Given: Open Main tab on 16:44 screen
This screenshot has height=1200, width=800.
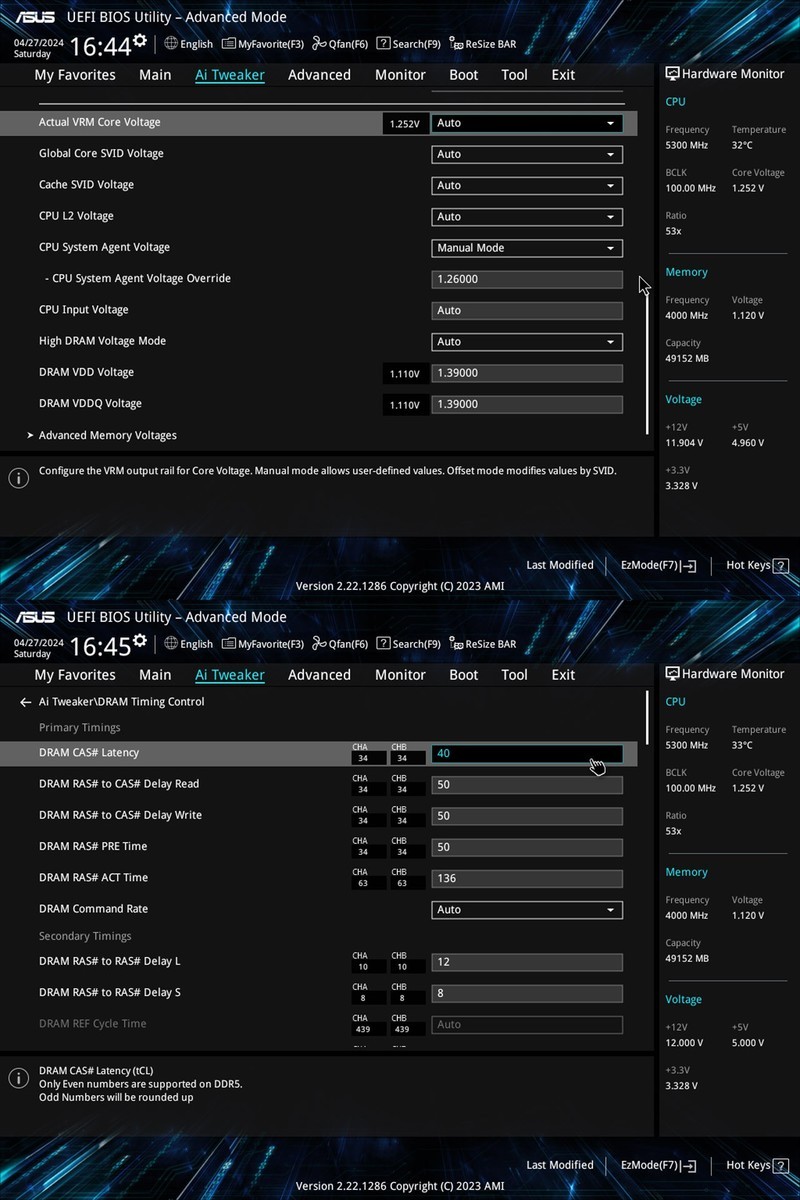Looking at the screenshot, I should click(155, 75).
